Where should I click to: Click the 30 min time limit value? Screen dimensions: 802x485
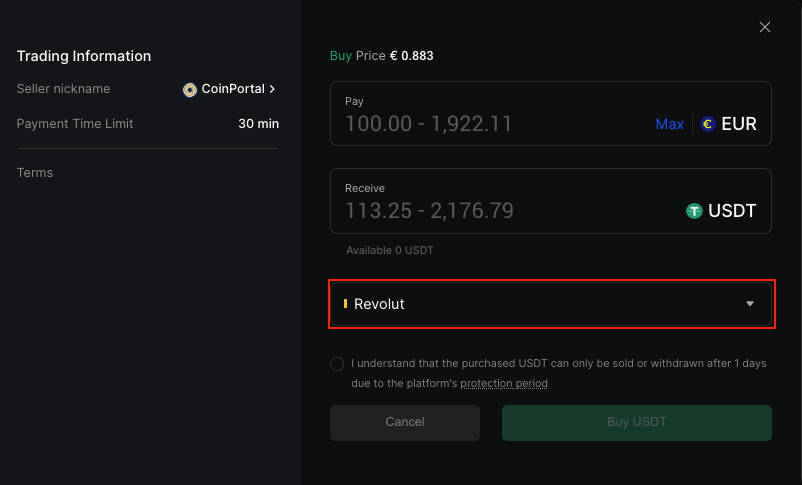pos(258,124)
